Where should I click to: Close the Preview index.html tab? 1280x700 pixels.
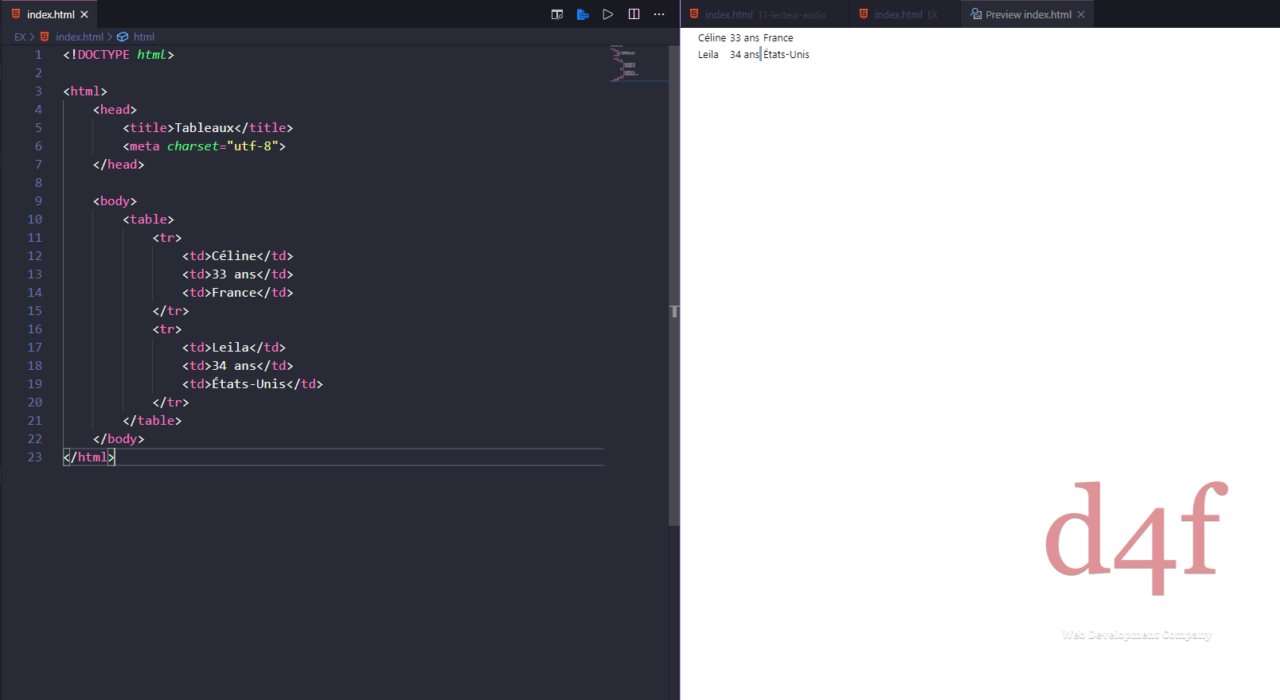point(1081,15)
